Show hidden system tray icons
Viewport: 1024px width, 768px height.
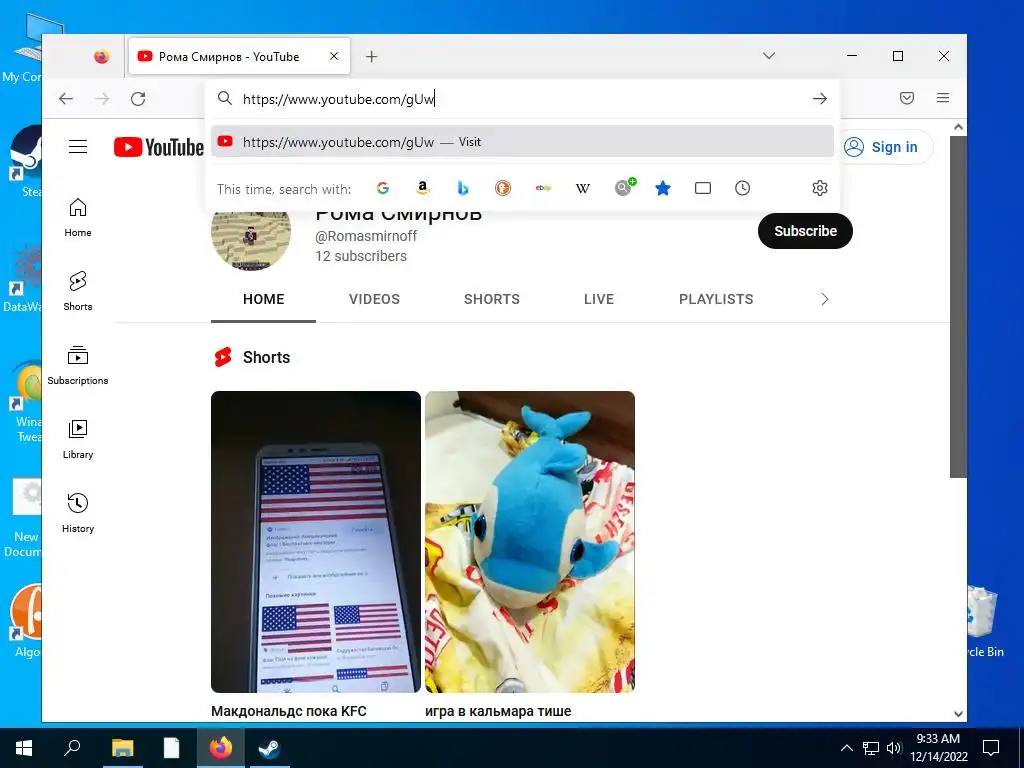click(x=846, y=748)
